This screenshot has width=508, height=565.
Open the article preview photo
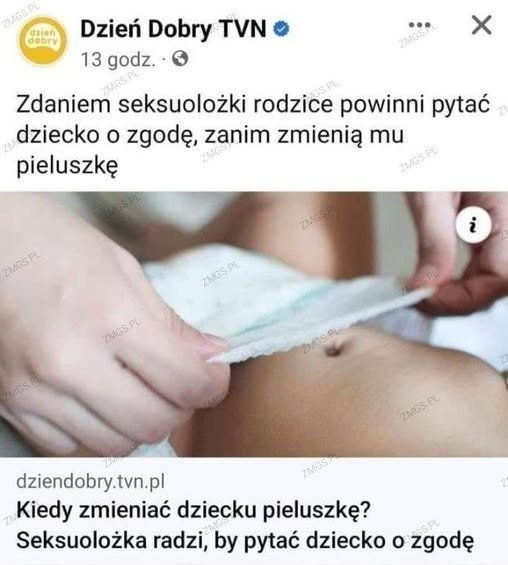254,324
